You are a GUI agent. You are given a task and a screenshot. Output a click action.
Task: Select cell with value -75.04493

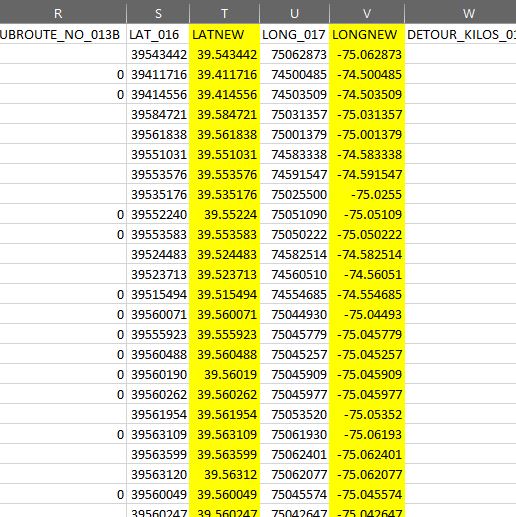(367, 314)
